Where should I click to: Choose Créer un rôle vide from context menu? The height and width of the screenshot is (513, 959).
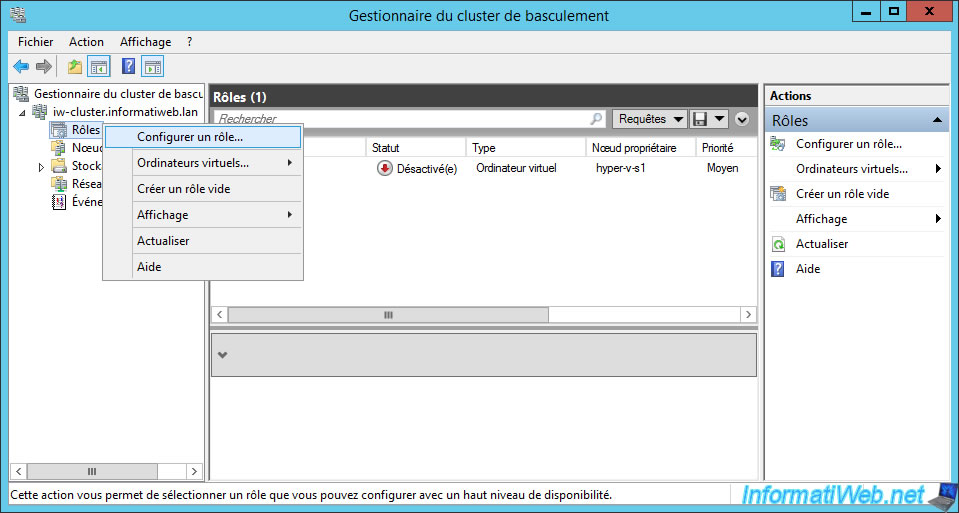click(x=184, y=189)
